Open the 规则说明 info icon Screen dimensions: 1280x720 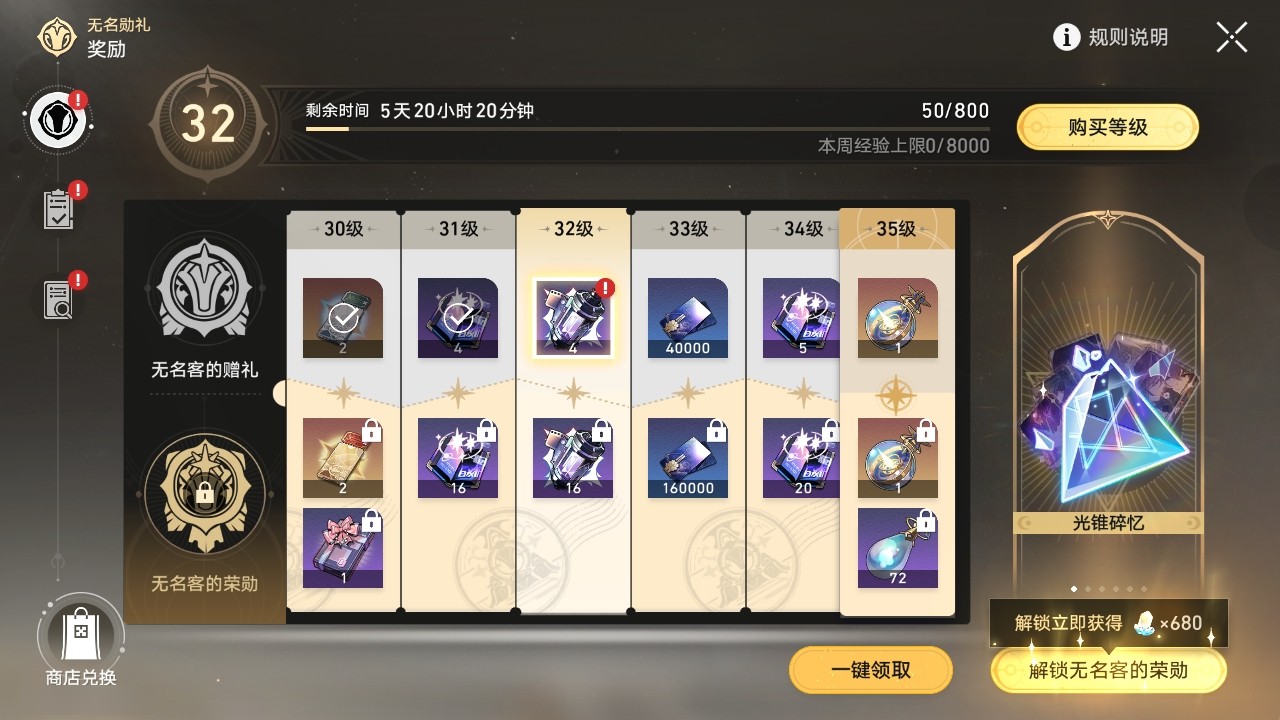click(x=1067, y=38)
